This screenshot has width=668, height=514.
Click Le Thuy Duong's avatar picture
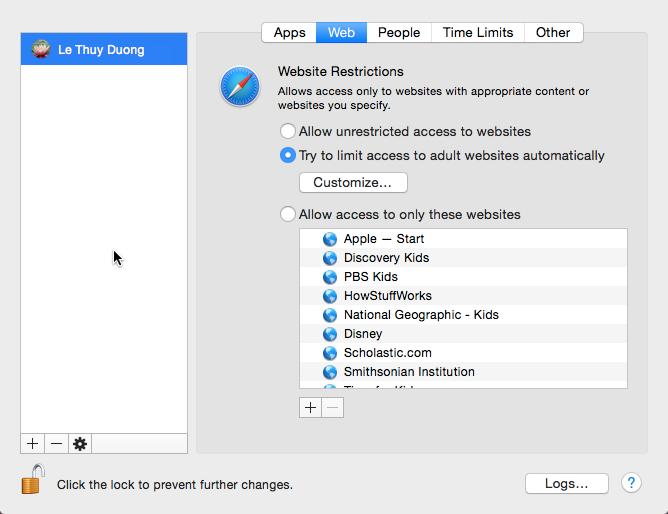(x=41, y=49)
